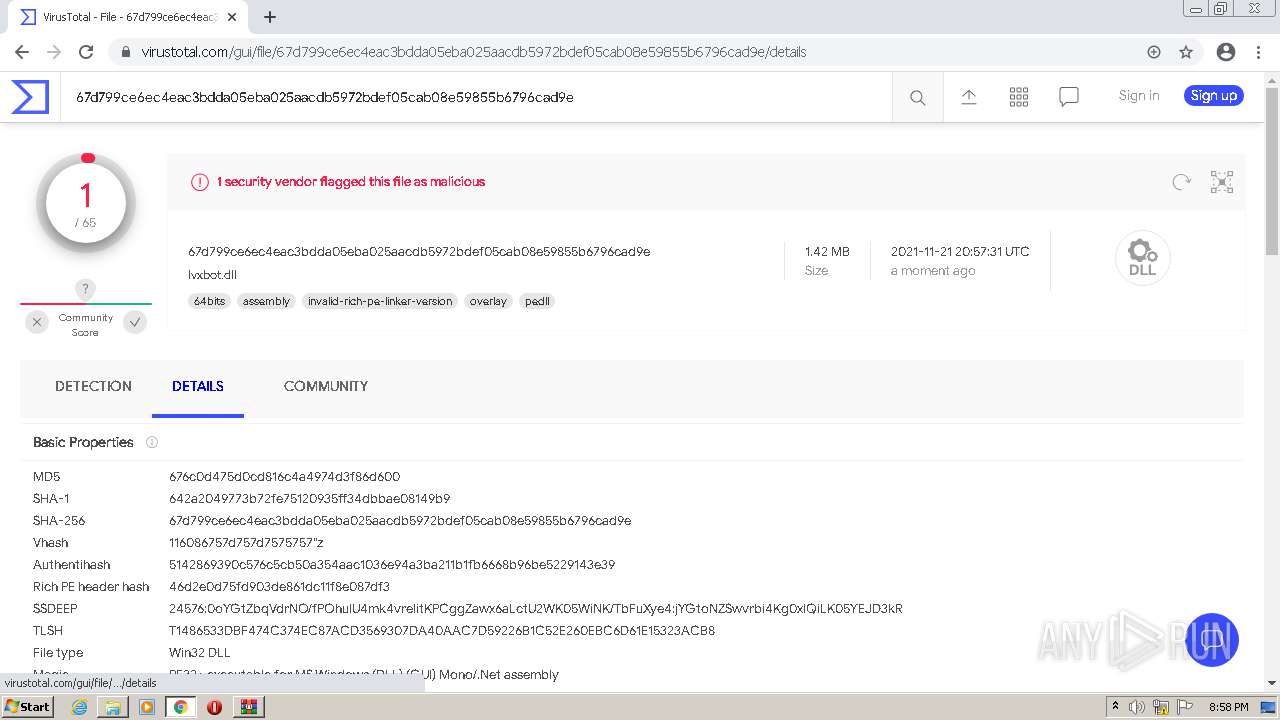The height and width of the screenshot is (720, 1280).
Task: Select the SHA-256 value in Basic Properties
Action: pos(400,521)
